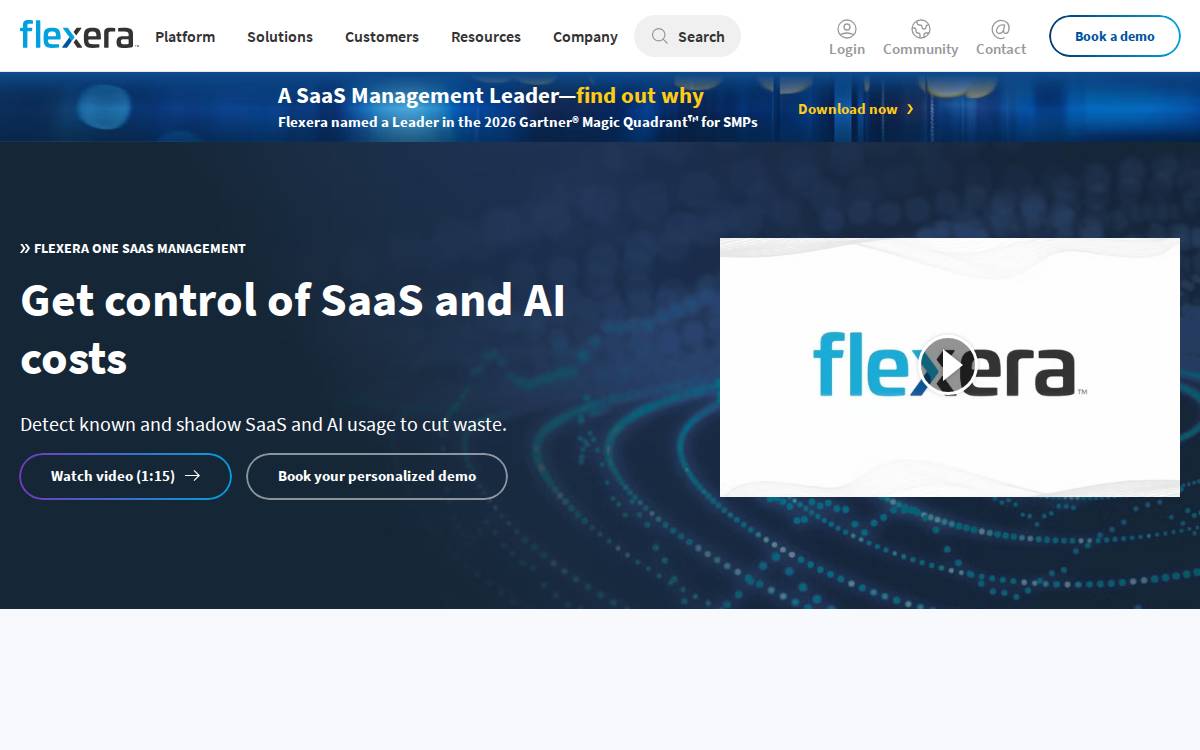
Task: Click the chevron next to Download now
Action: (910, 109)
